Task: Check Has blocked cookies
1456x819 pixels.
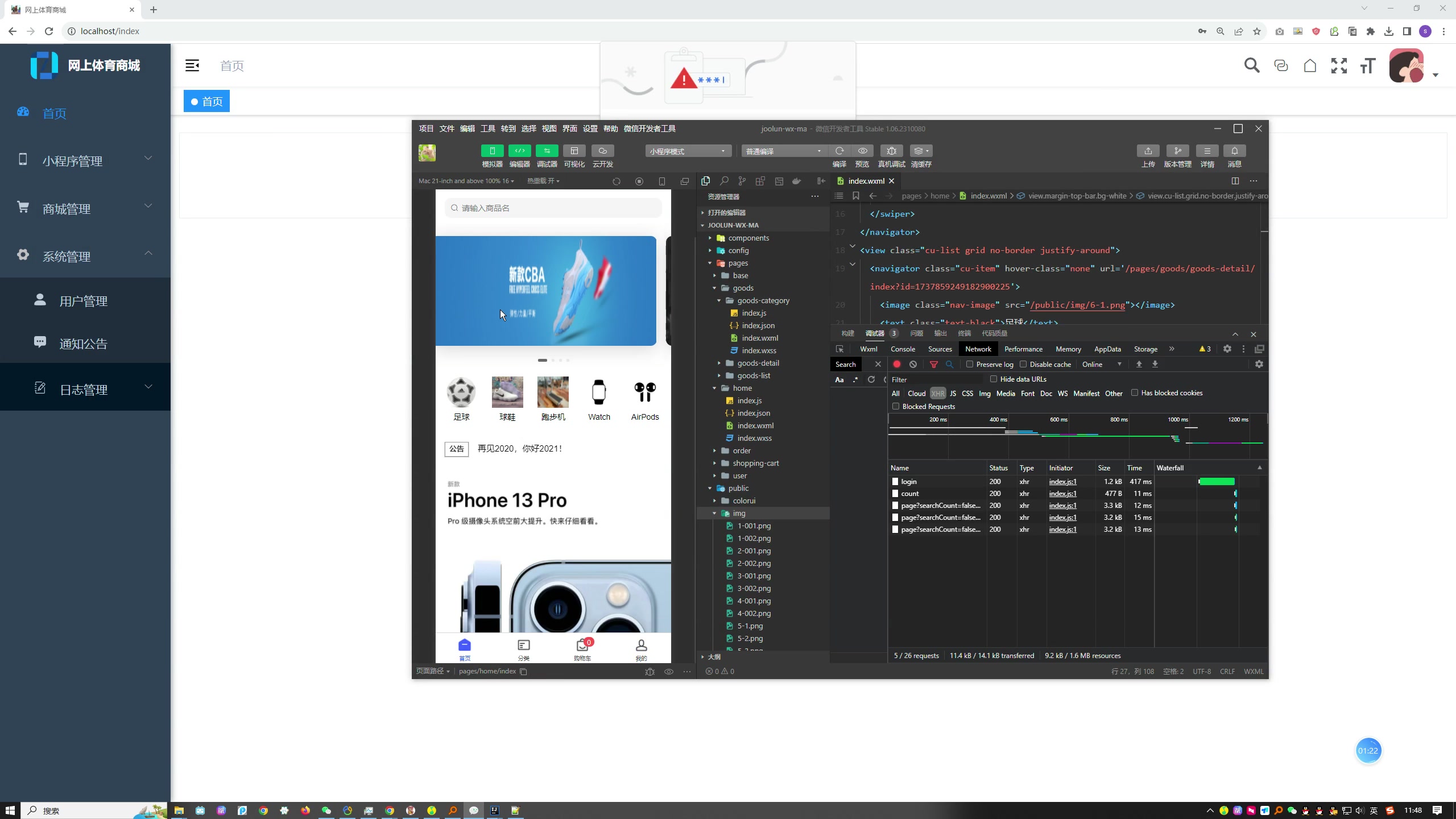Action: pyautogui.click(x=1135, y=392)
